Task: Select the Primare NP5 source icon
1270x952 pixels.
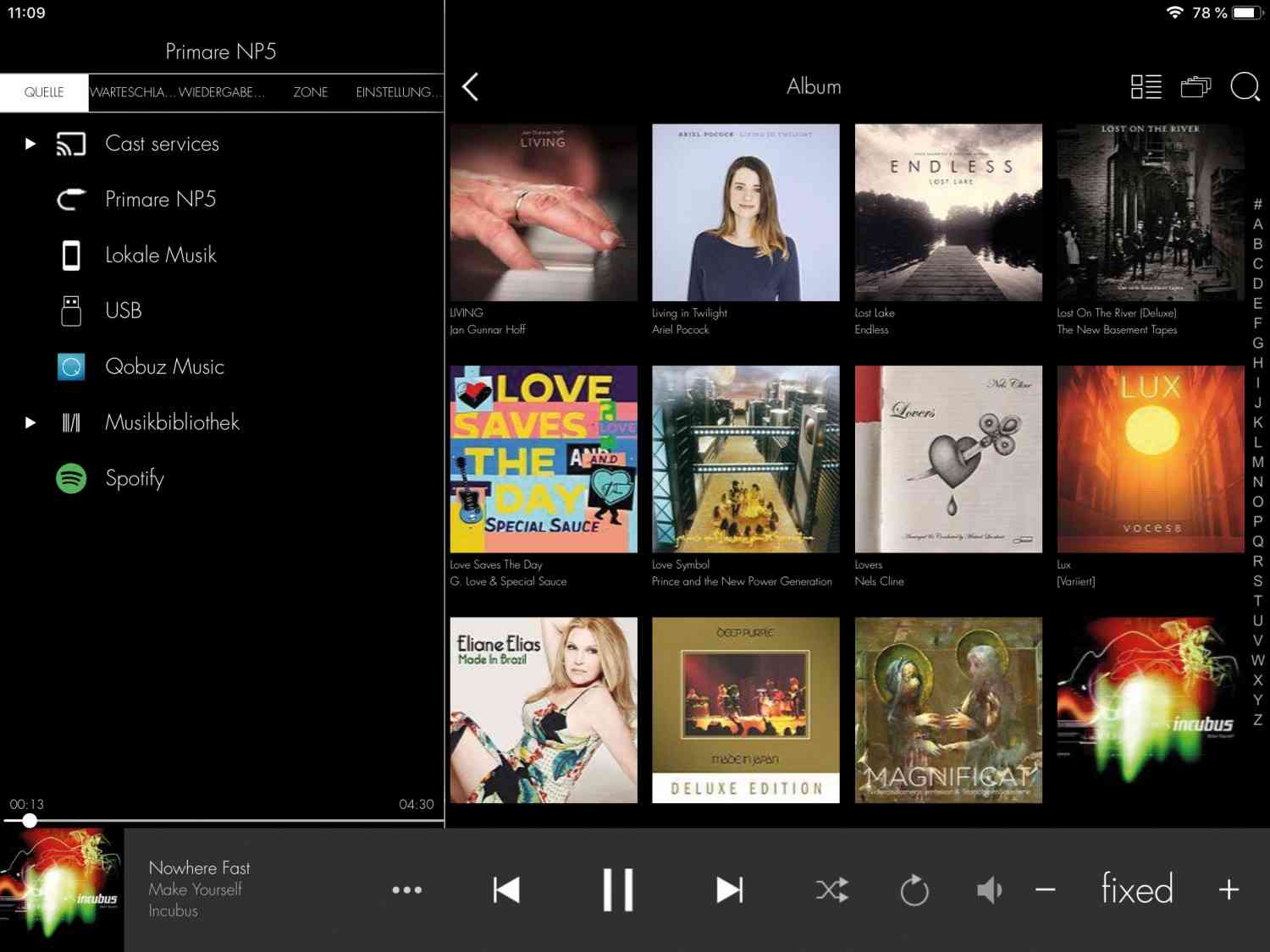Action: click(71, 200)
